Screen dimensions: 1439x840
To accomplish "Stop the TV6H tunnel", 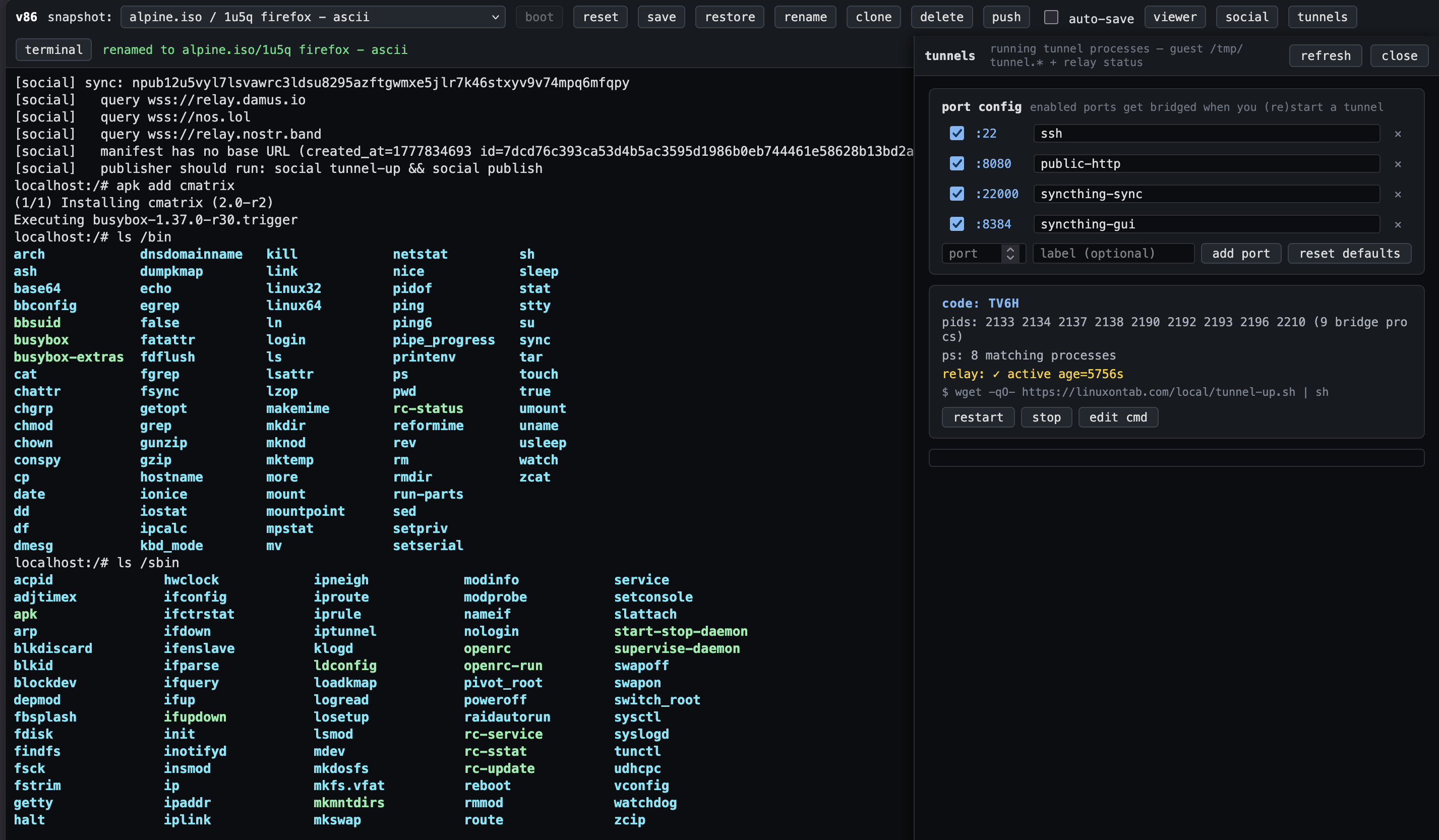I will point(1046,417).
